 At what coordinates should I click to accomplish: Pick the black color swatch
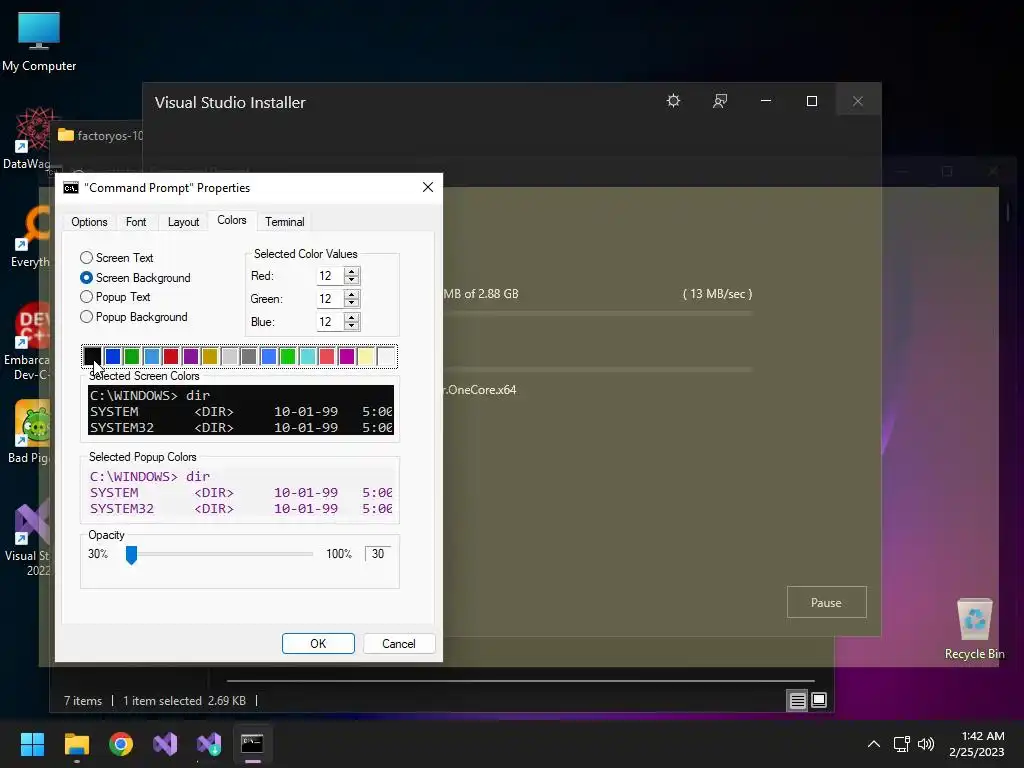click(x=93, y=356)
